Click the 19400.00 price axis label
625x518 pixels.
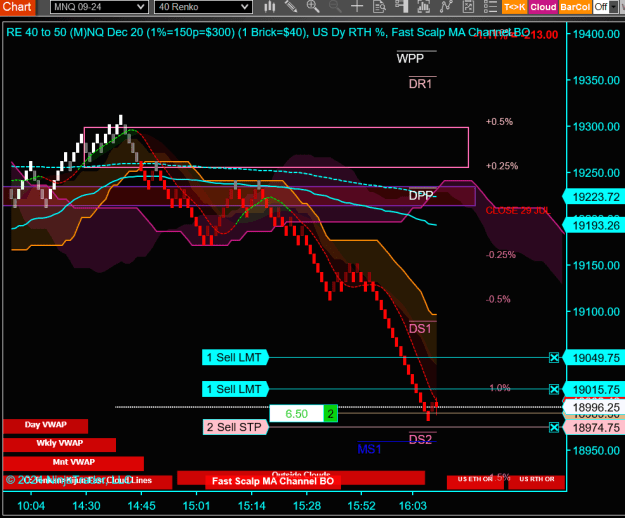point(596,34)
